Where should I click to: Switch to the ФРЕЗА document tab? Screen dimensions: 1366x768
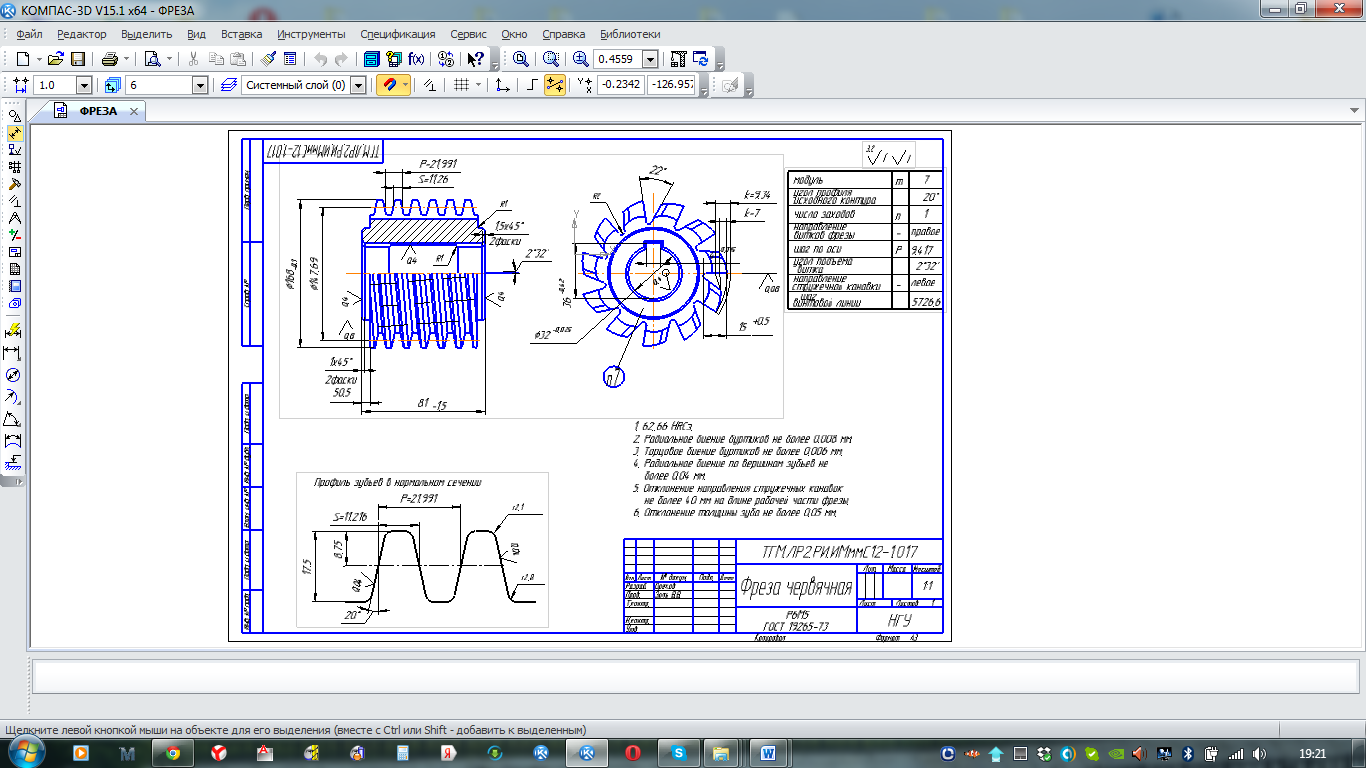[98, 111]
